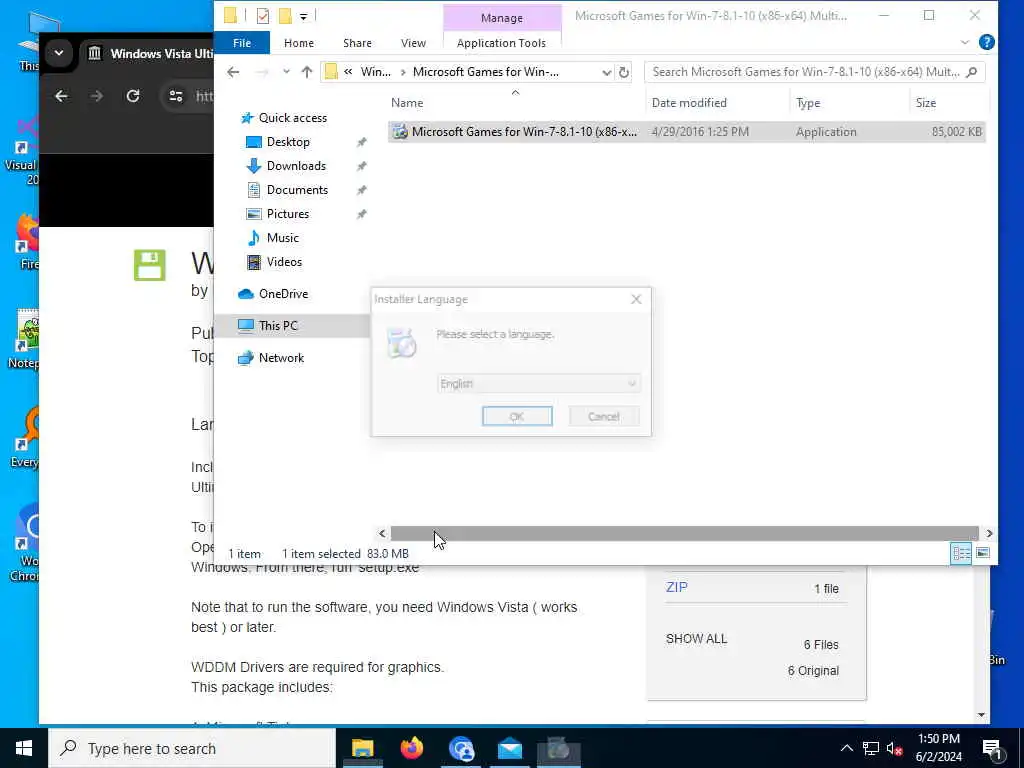Close the Installer Language dialog
Image resolution: width=1024 pixels, height=768 pixels.
[636, 299]
